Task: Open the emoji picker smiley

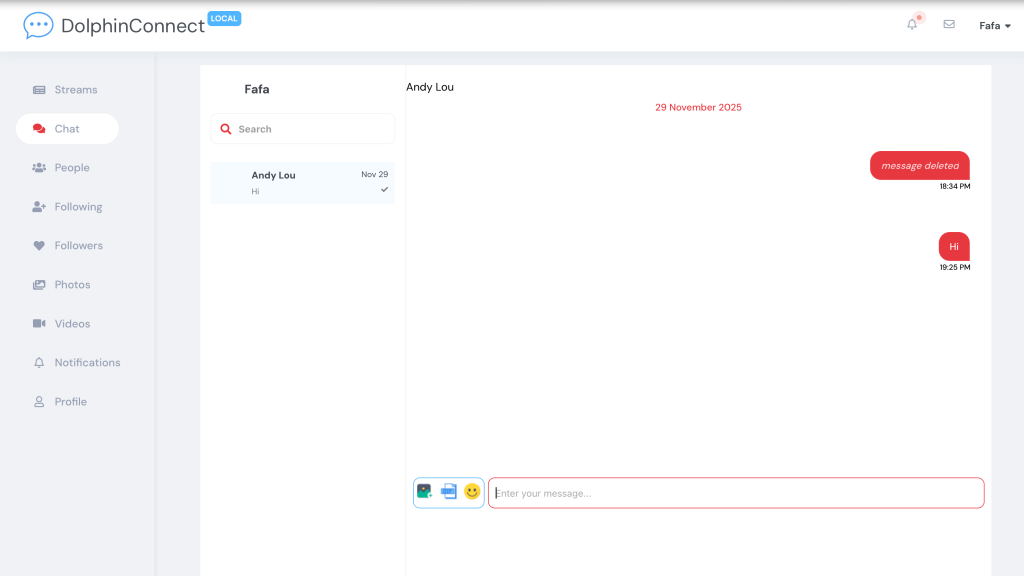Action: tap(472, 492)
